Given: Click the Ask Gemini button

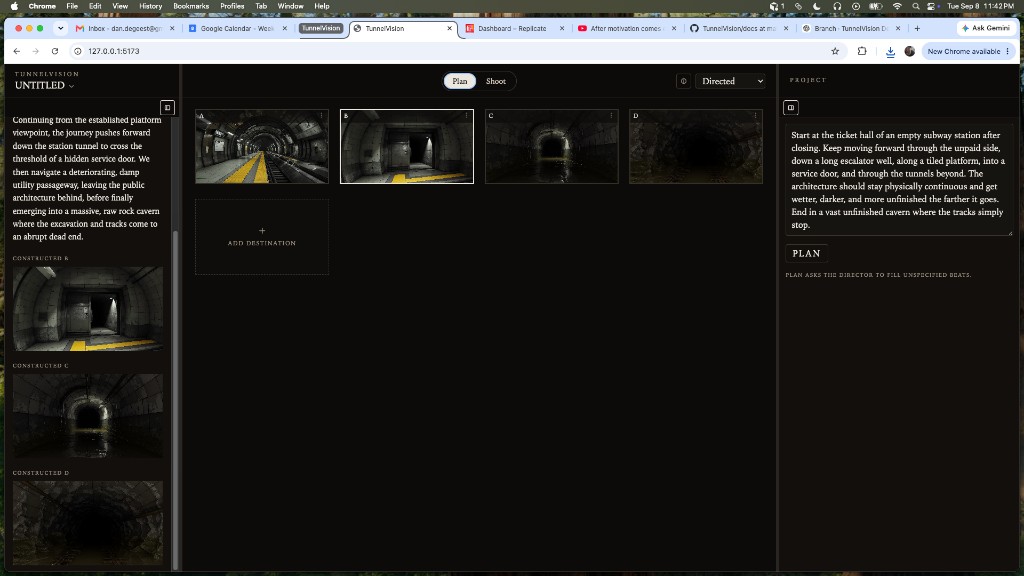Looking at the screenshot, I should 985,28.
